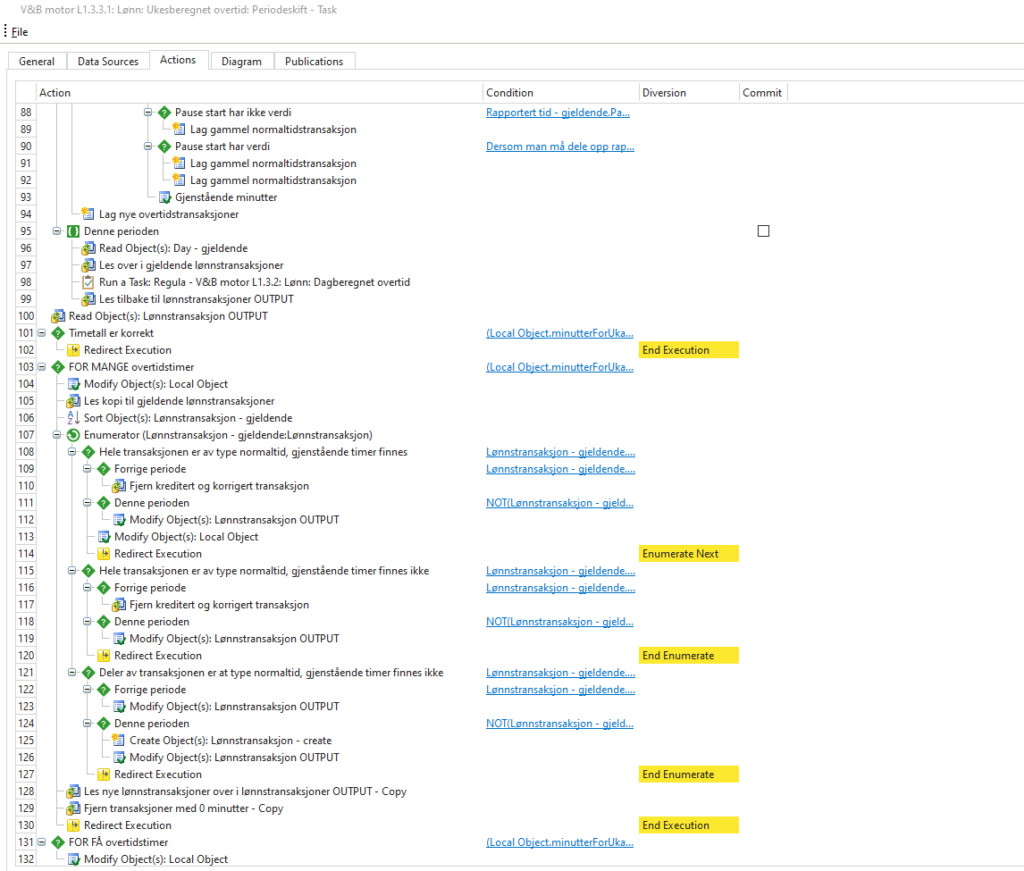1024x871 pixels.
Task: Open the Rapportert tid - gjeldende condition link
Action: click(x=558, y=112)
